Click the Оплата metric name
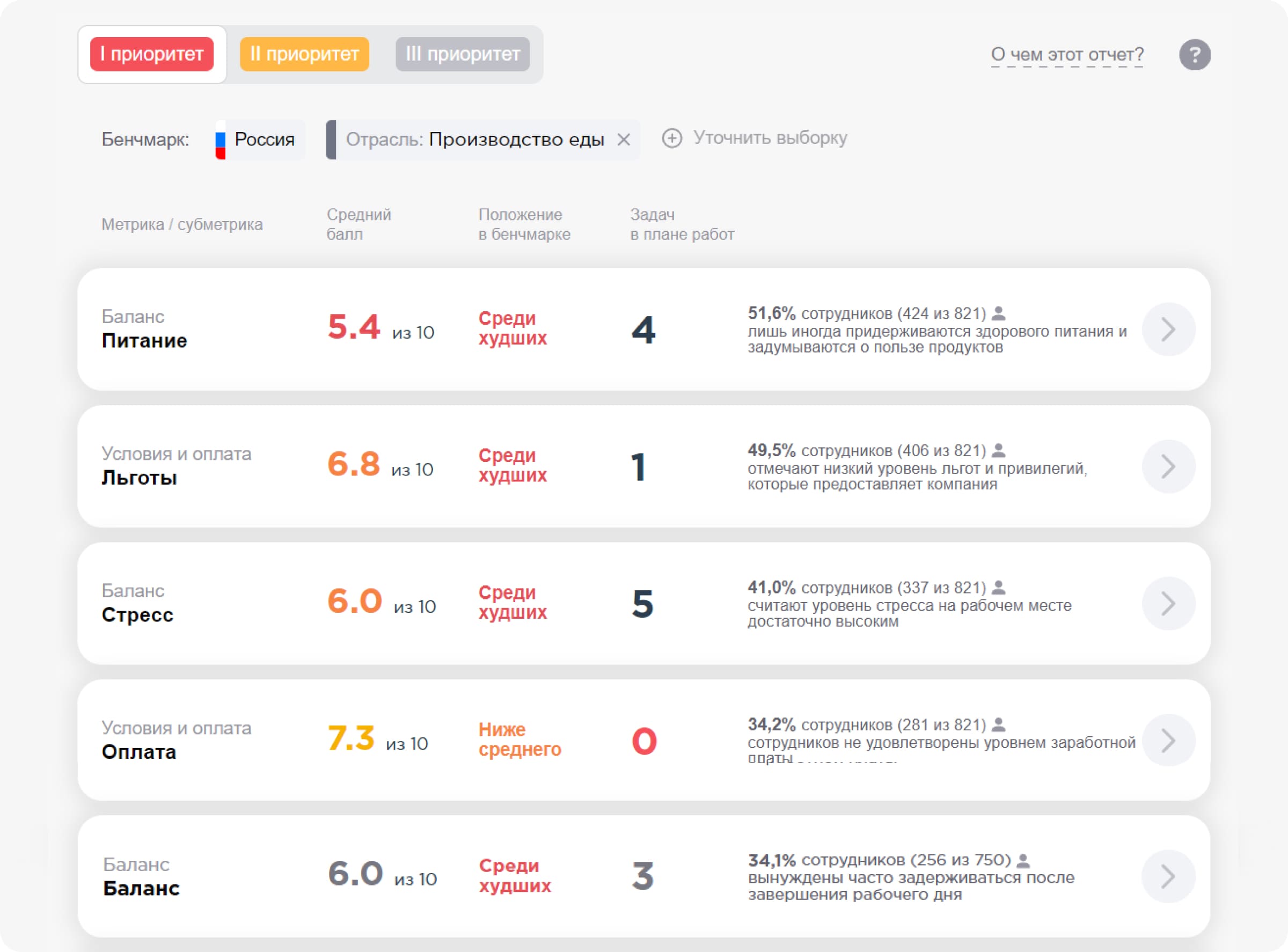 139,752
